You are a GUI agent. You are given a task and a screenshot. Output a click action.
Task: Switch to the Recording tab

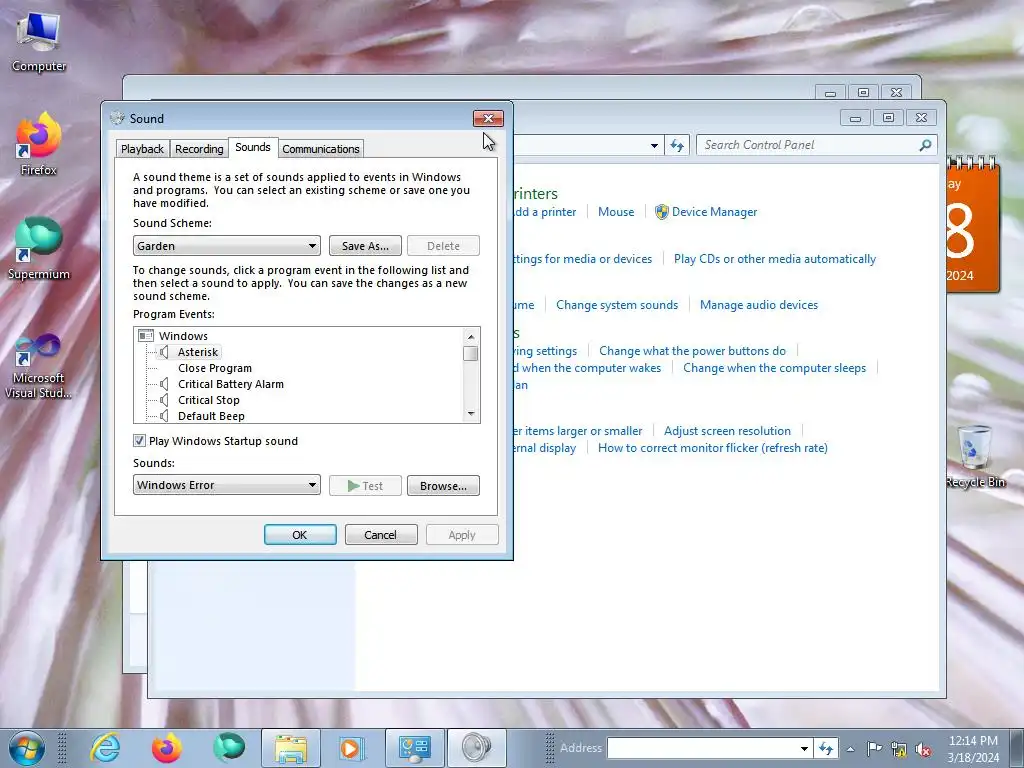[199, 149]
